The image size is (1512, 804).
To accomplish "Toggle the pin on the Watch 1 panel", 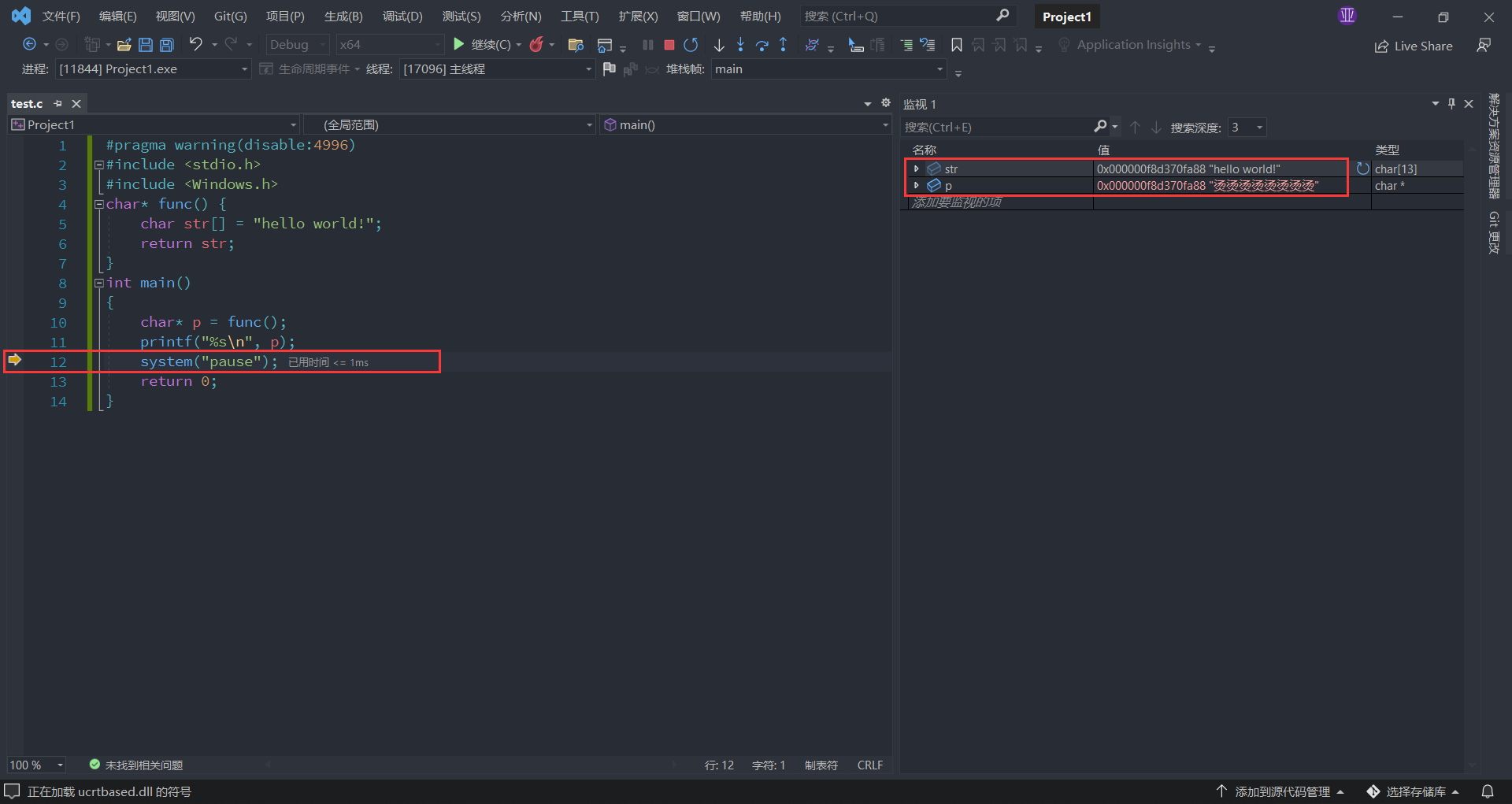I will pos(1451,104).
